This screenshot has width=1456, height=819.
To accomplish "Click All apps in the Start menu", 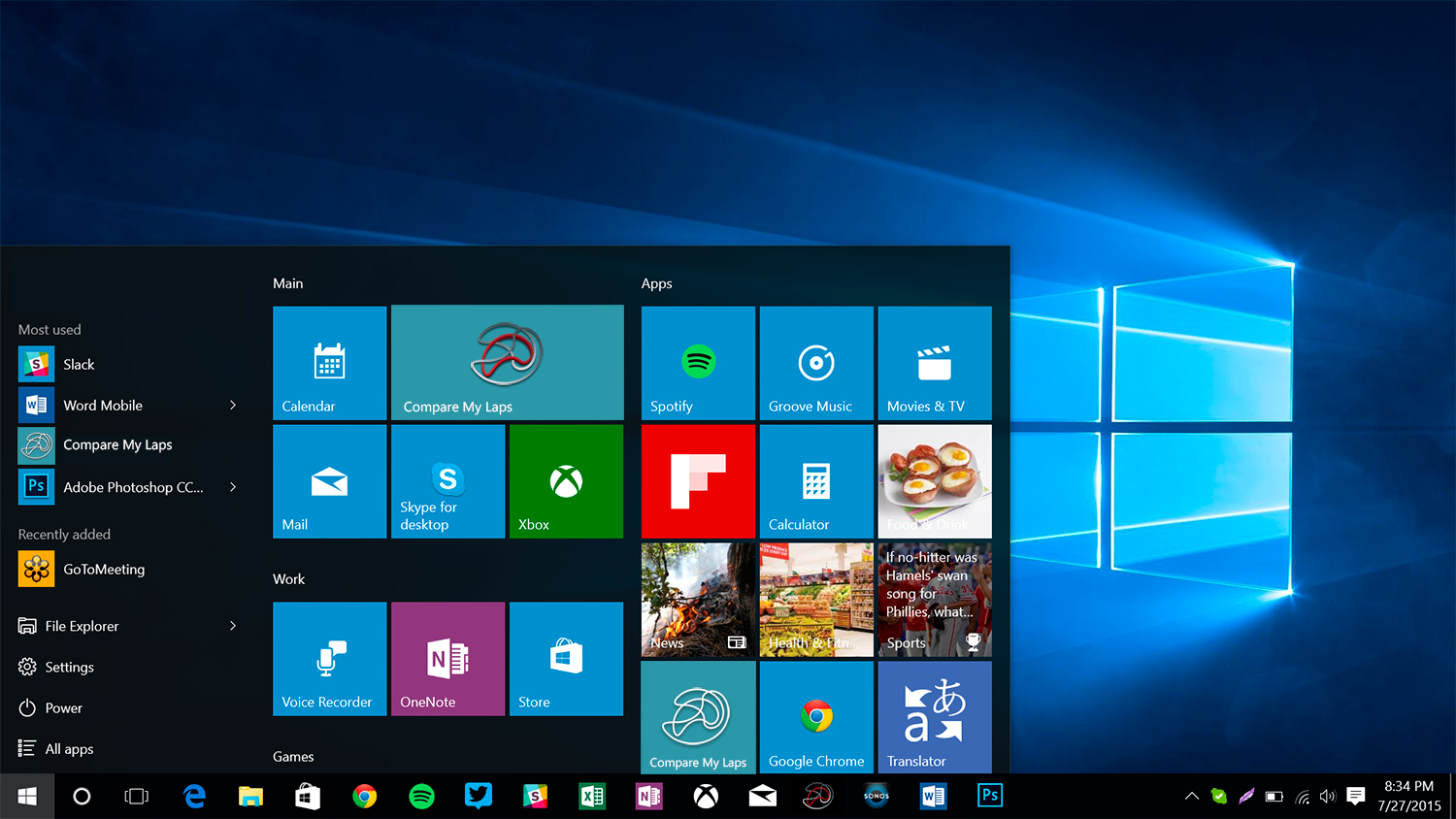I will click(69, 749).
